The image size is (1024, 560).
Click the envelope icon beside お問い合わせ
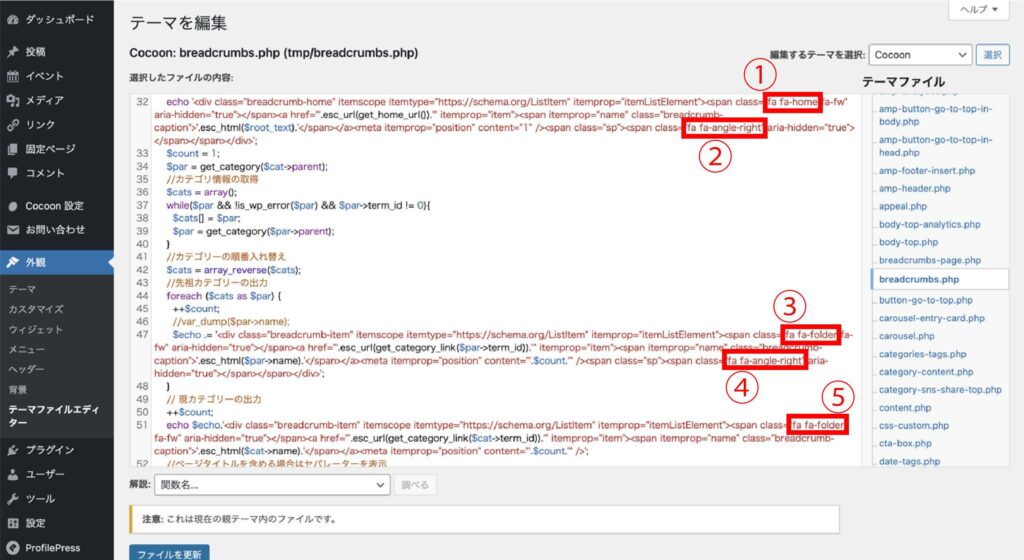[x=12, y=230]
